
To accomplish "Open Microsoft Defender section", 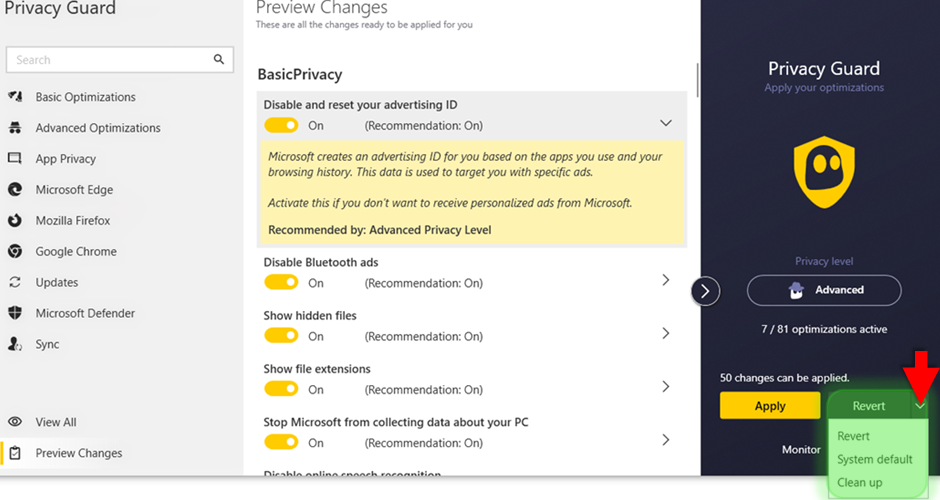I will 85,313.
